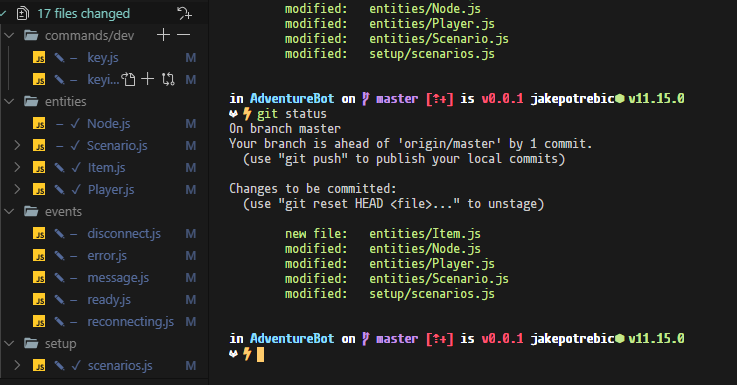Viewport: 737px width, 385px height.
Task: Select key.js in the changed files list
Action: [x=102, y=58]
